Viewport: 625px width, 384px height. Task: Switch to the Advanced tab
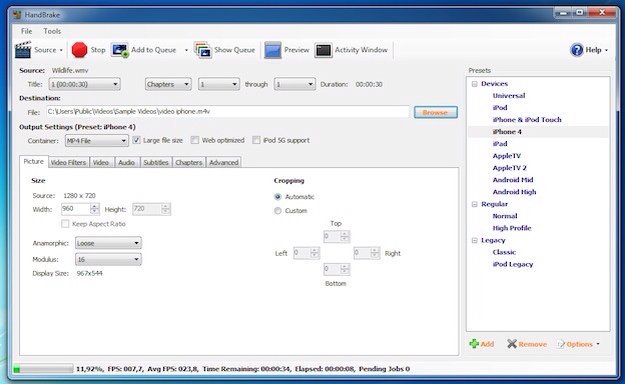(x=224, y=162)
